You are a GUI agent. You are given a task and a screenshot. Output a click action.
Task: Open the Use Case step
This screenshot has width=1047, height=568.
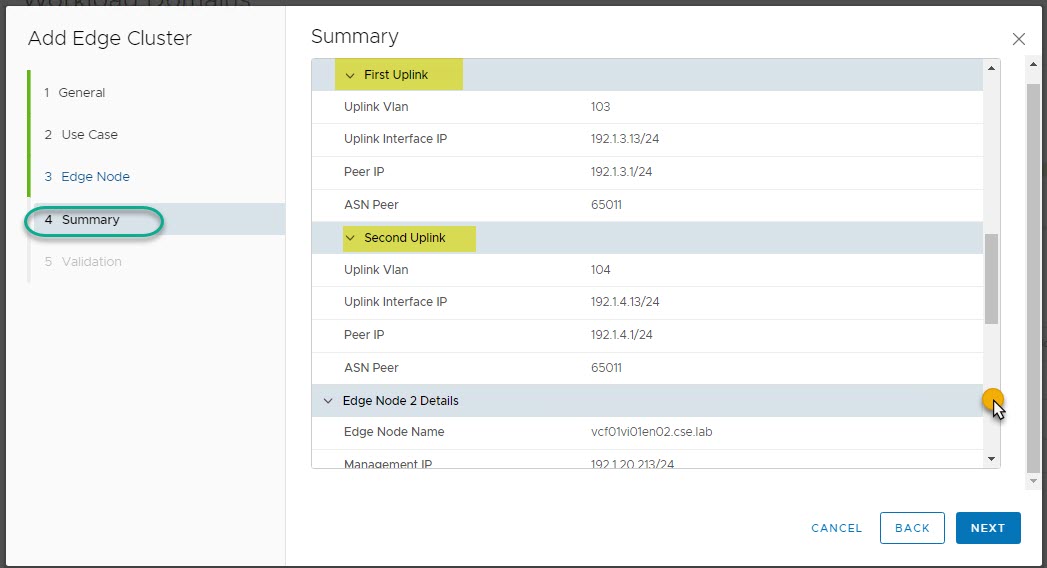coord(89,135)
